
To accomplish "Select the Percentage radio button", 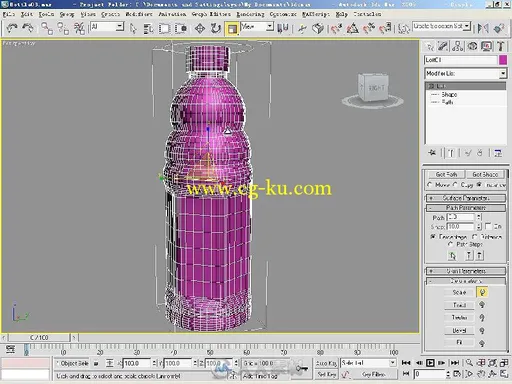I will point(433,237).
